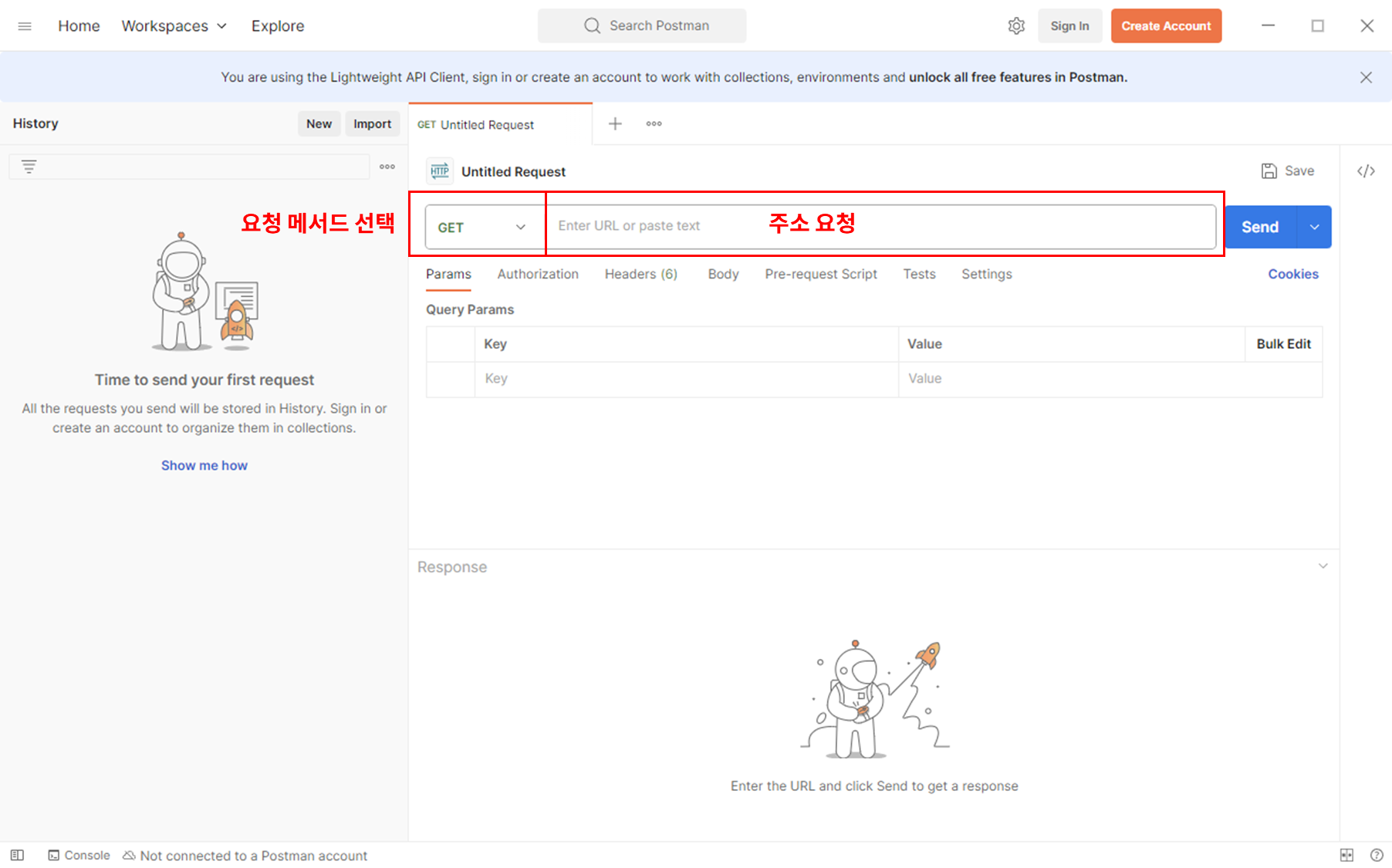Click the Enter URL input field
The height and width of the screenshot is (868, 1392).
click(x=880, y=227)
